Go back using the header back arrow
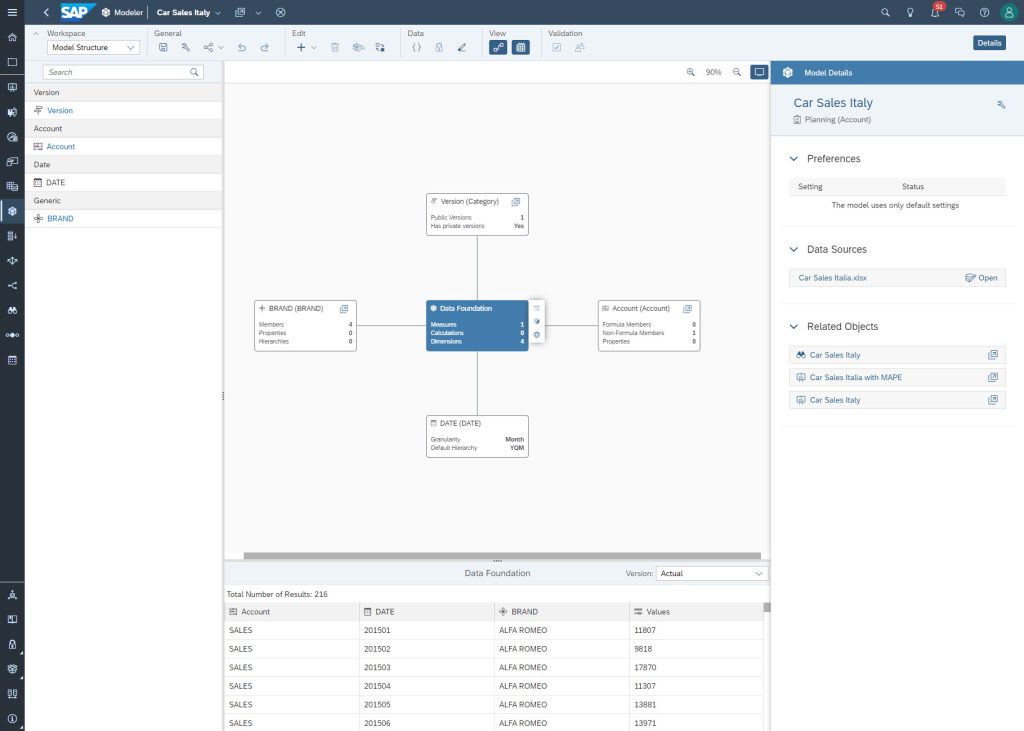 pos(46,12)
